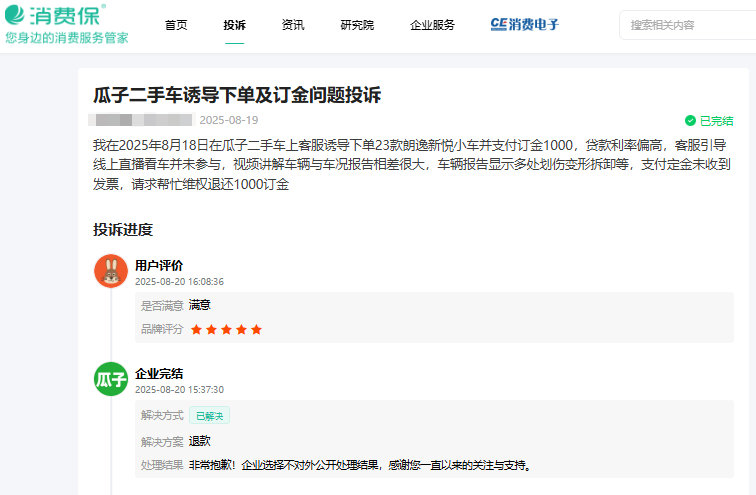This screenshot has height=495, width=756.
Task: Click the green 已完结 check icon
Action: tap(690, 120)
